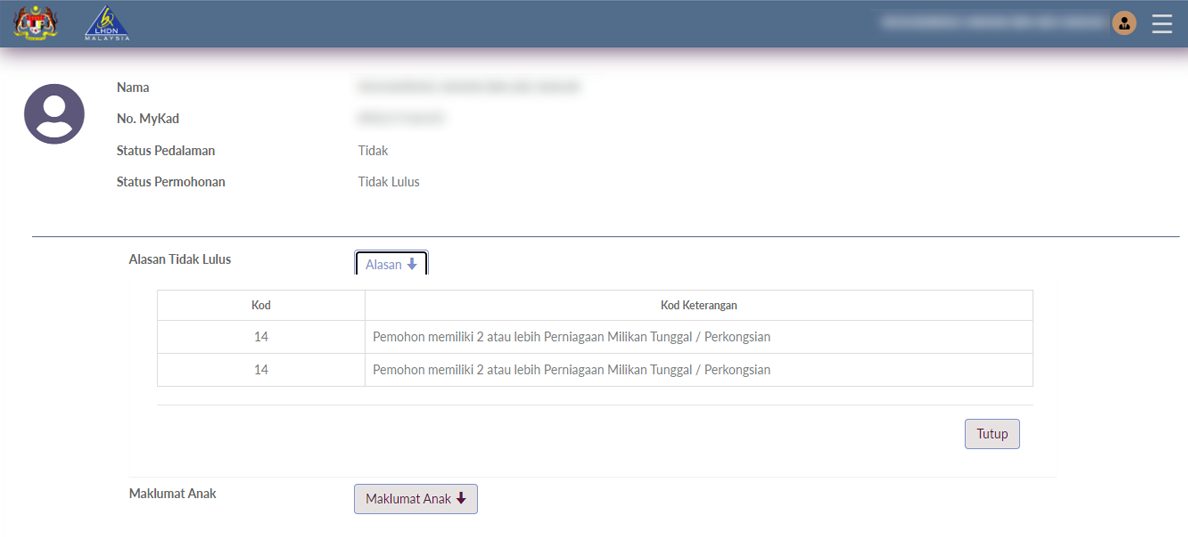Click the LHDN Malaysia logo
This screenshot has height=537, width=1188.
click(x=107, y=23)
